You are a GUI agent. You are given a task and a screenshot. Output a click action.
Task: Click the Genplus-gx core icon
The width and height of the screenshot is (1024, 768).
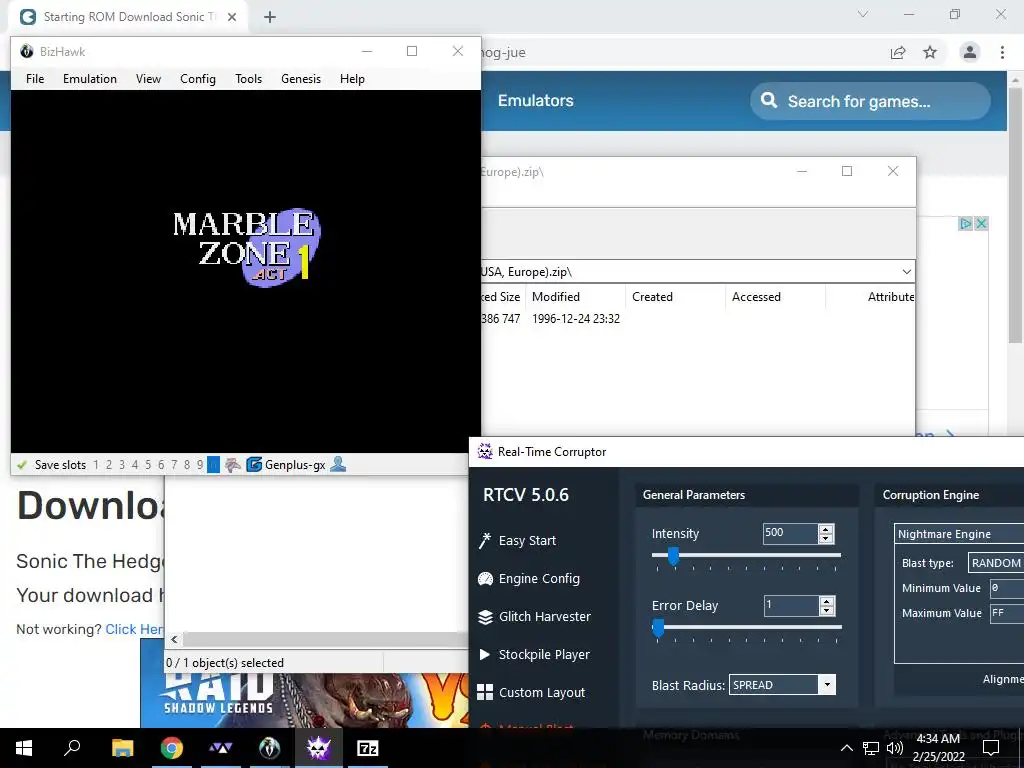click(x=254, y=465)
